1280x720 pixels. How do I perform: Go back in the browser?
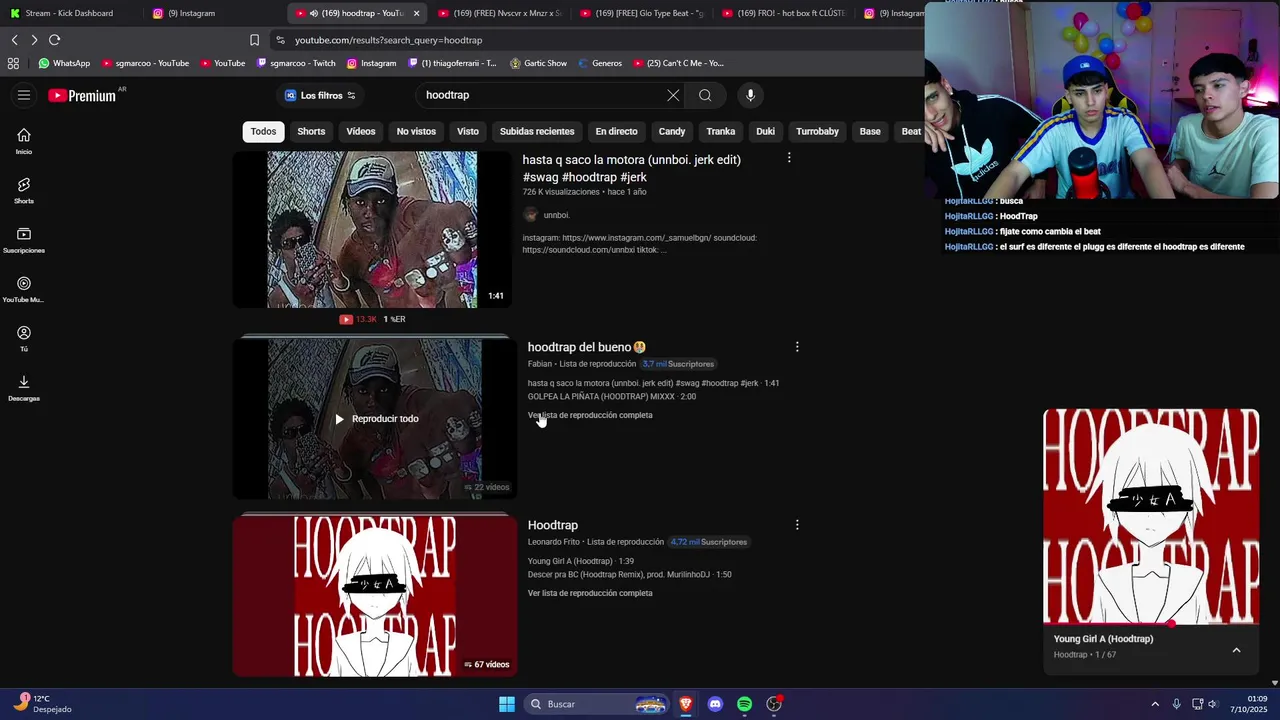click(14, 40)
